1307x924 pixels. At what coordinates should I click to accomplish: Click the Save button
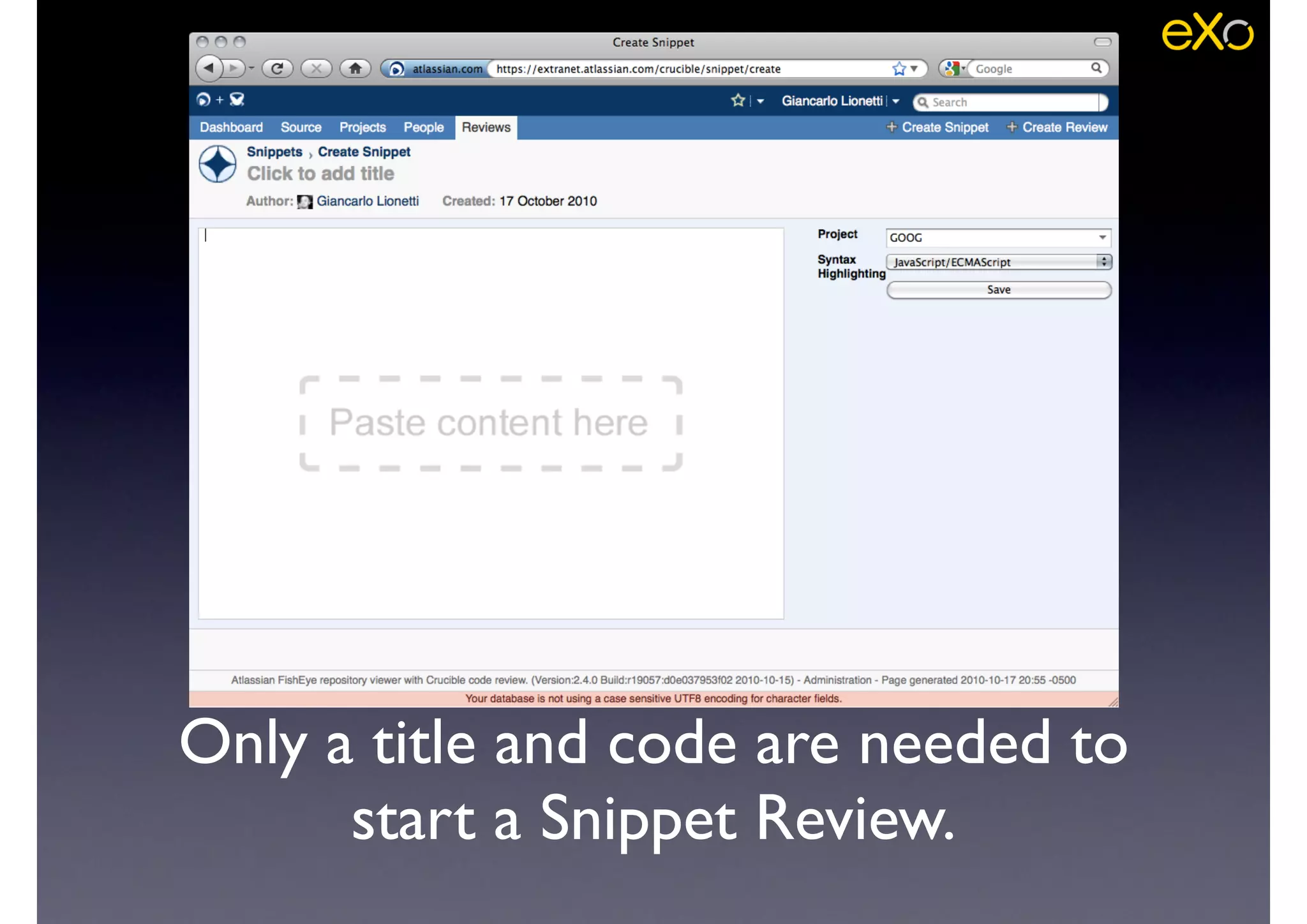[x=999, y=290]
